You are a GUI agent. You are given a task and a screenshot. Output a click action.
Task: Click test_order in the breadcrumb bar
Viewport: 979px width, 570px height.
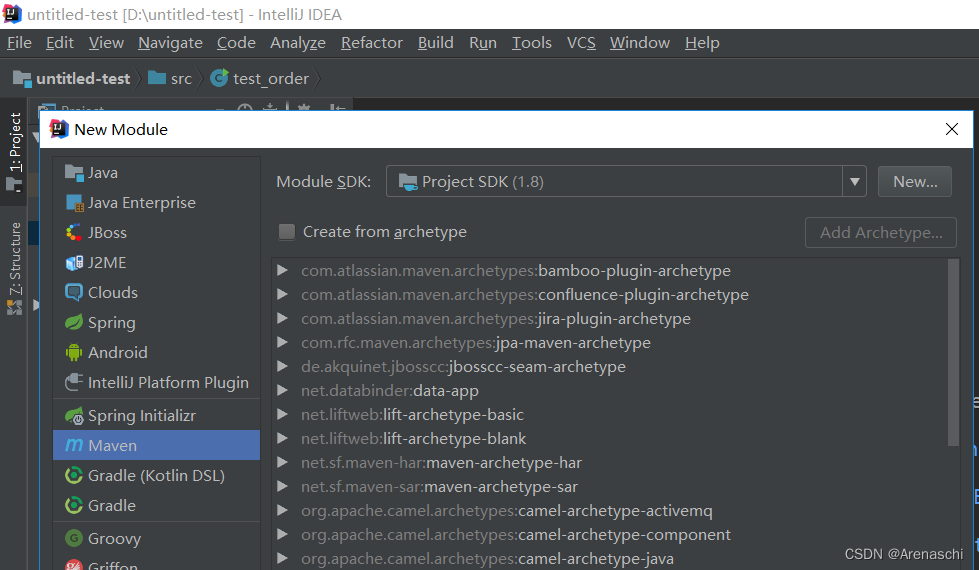271,79
